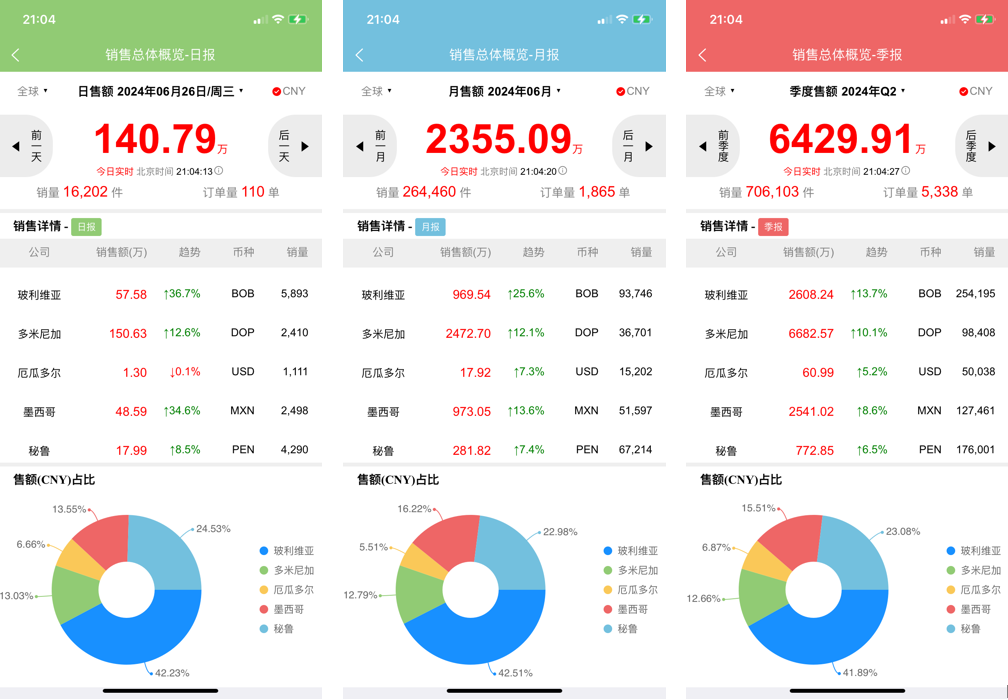Tap monthly order count 1,865 单
Image resolution: width=1008 pixels, height=700 pixels.
(585, 192)
